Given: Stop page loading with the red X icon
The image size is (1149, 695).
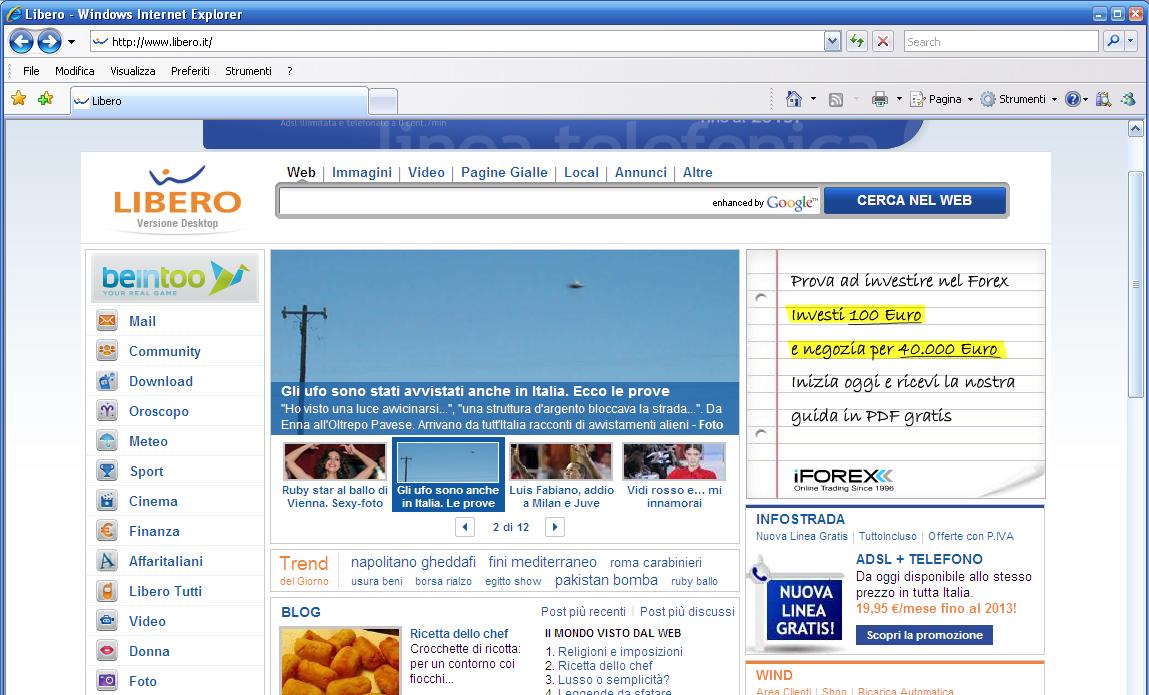Looking at the screenshot, I should (x=883, y=42).
